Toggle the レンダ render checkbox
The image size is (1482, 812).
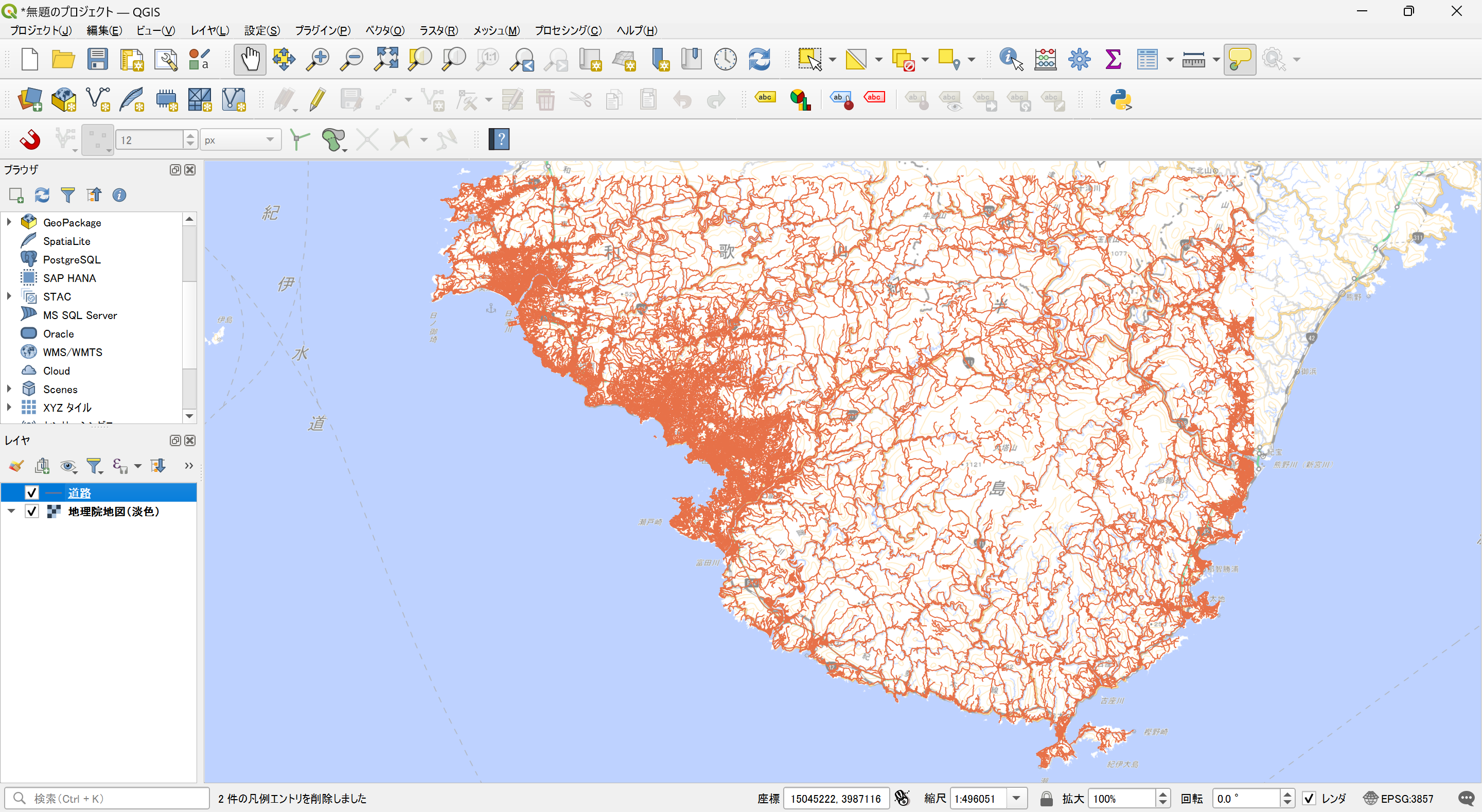[1309, 798]
